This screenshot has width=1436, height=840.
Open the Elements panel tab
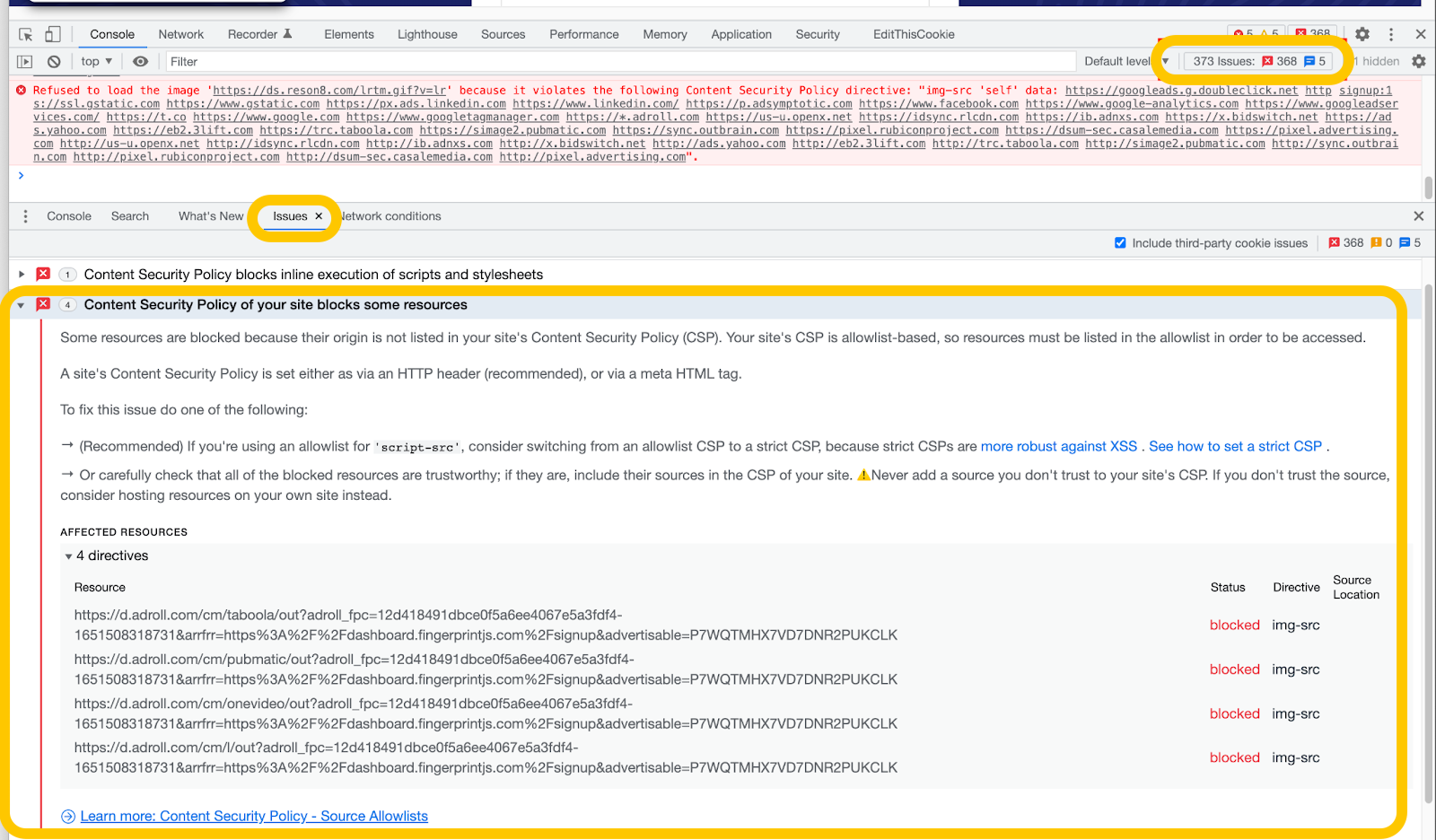(349, 34)
